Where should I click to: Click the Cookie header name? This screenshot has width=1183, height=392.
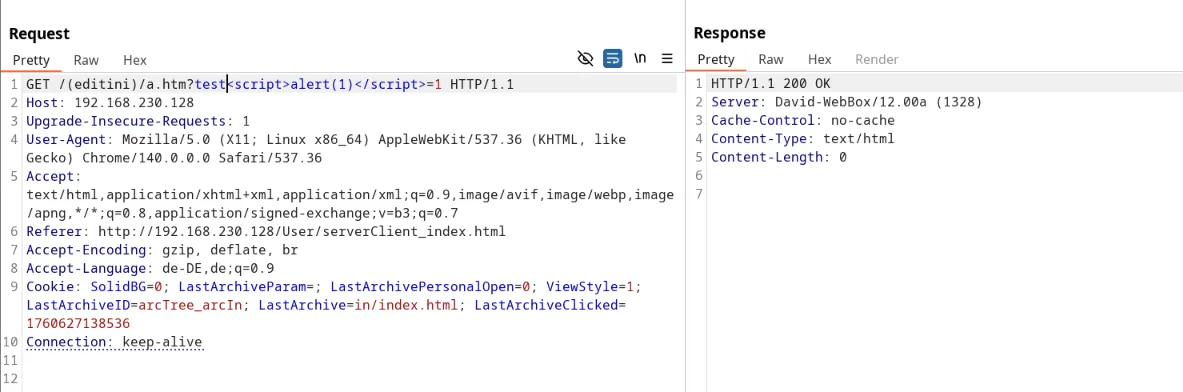51,286
